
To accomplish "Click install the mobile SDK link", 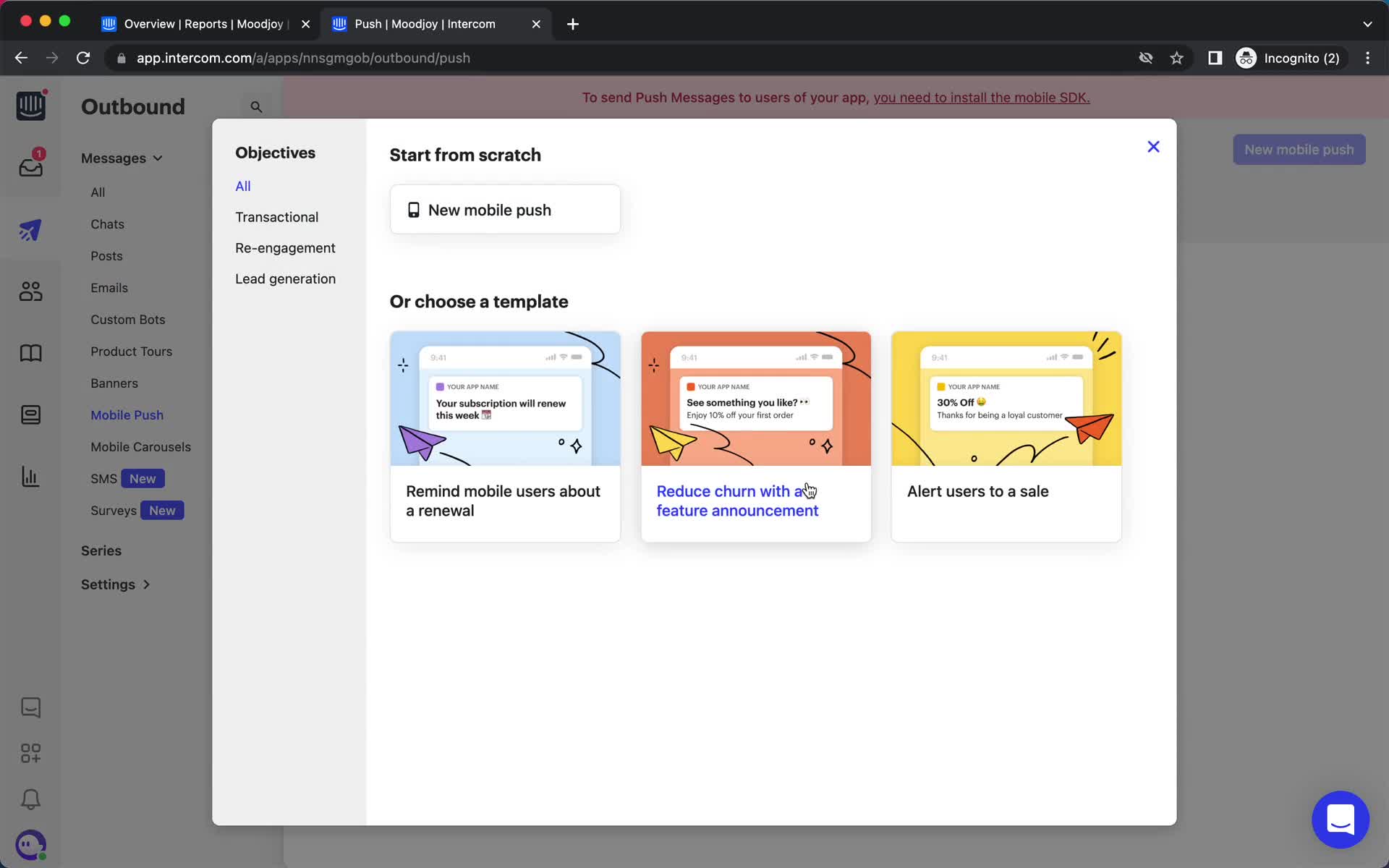I will pos(982,97).
